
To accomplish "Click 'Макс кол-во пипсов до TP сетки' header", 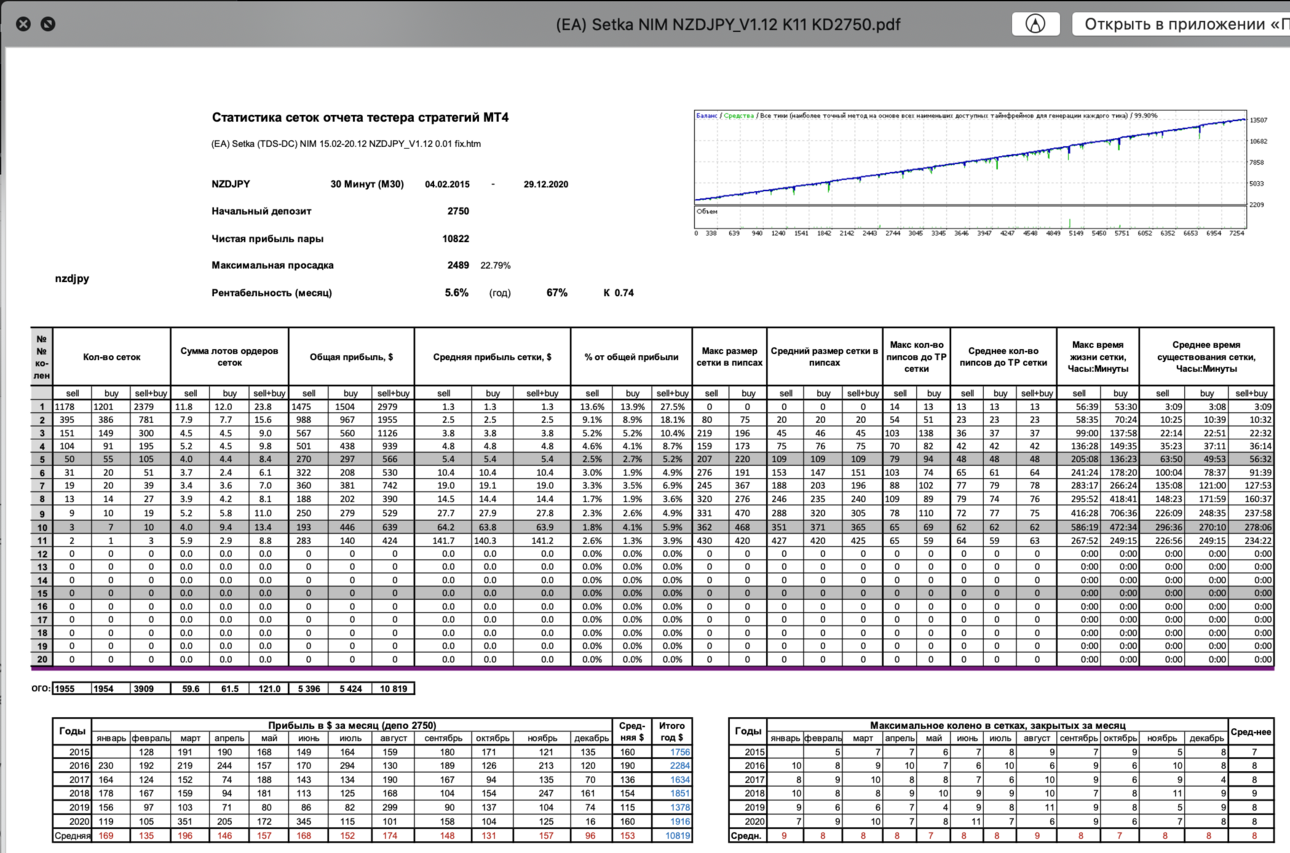I will pos(915,357).
